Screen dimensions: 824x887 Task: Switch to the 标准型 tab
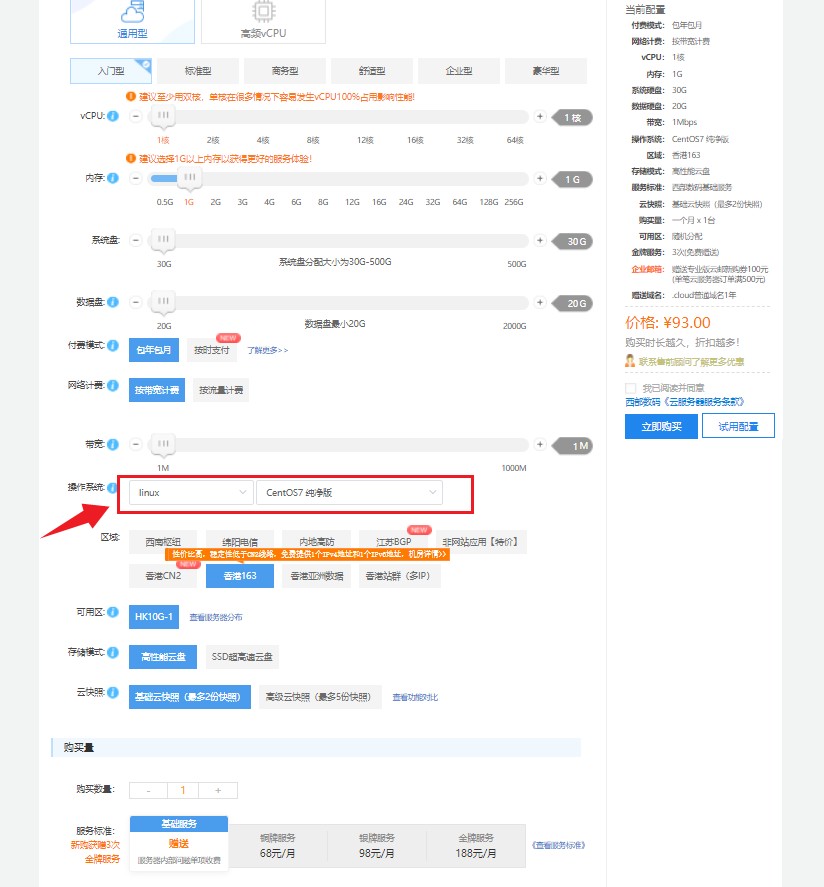pos(198,71)
